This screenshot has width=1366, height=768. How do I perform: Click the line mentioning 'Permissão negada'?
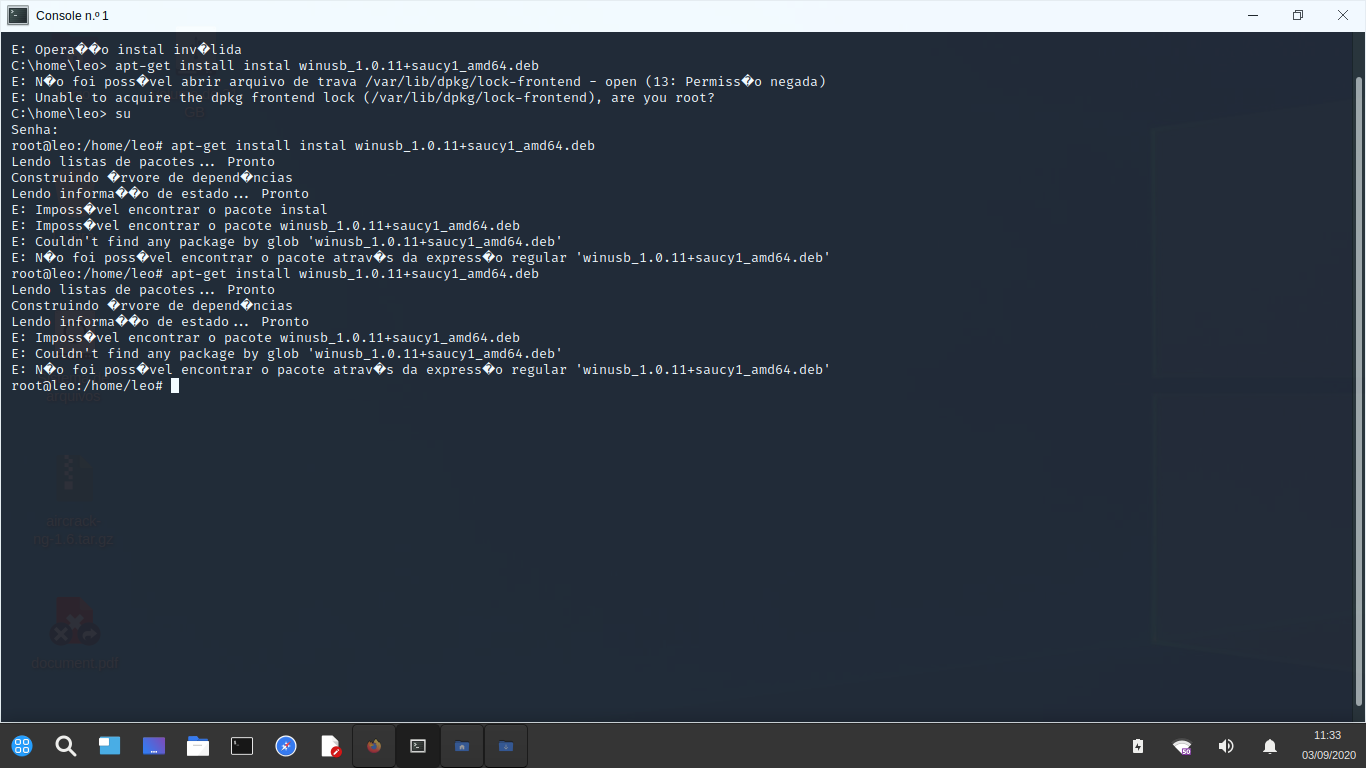tap(419, 81)
